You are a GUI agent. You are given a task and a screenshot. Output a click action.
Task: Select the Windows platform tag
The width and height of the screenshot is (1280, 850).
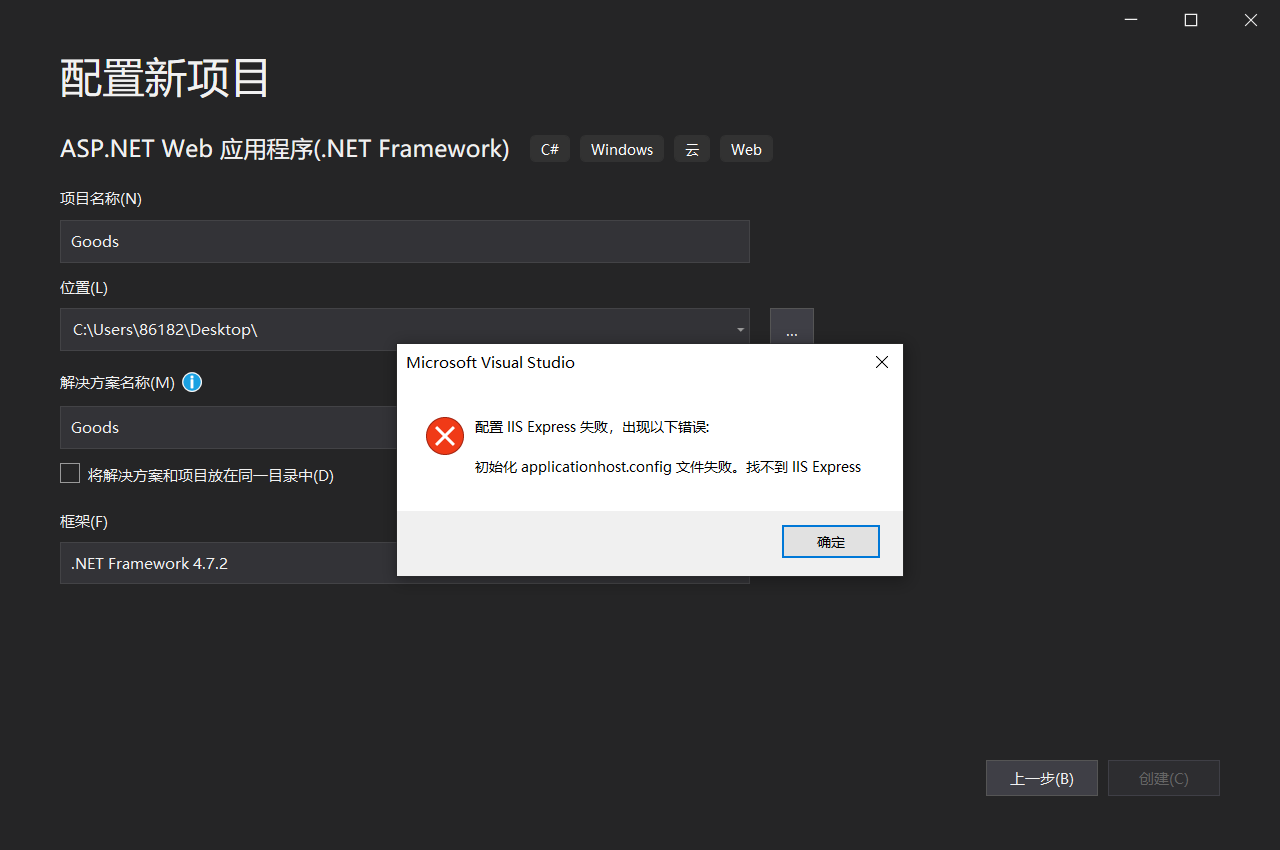621,149
